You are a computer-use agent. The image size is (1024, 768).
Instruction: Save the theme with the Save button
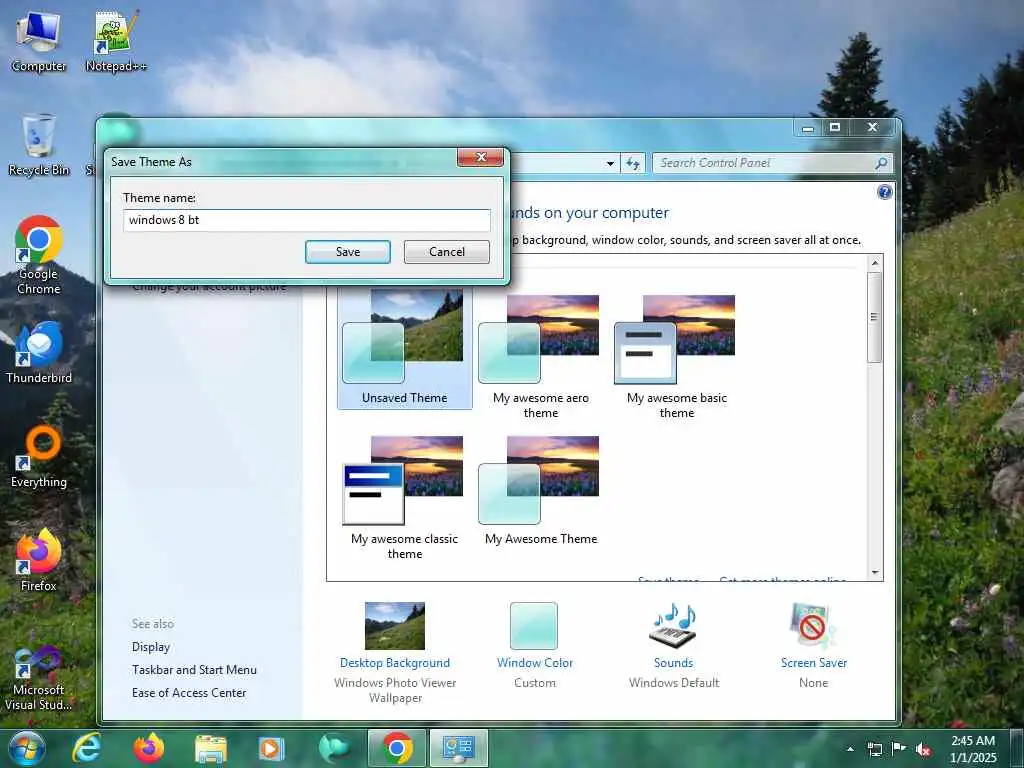pyautogui.click(x=348, y=252)
